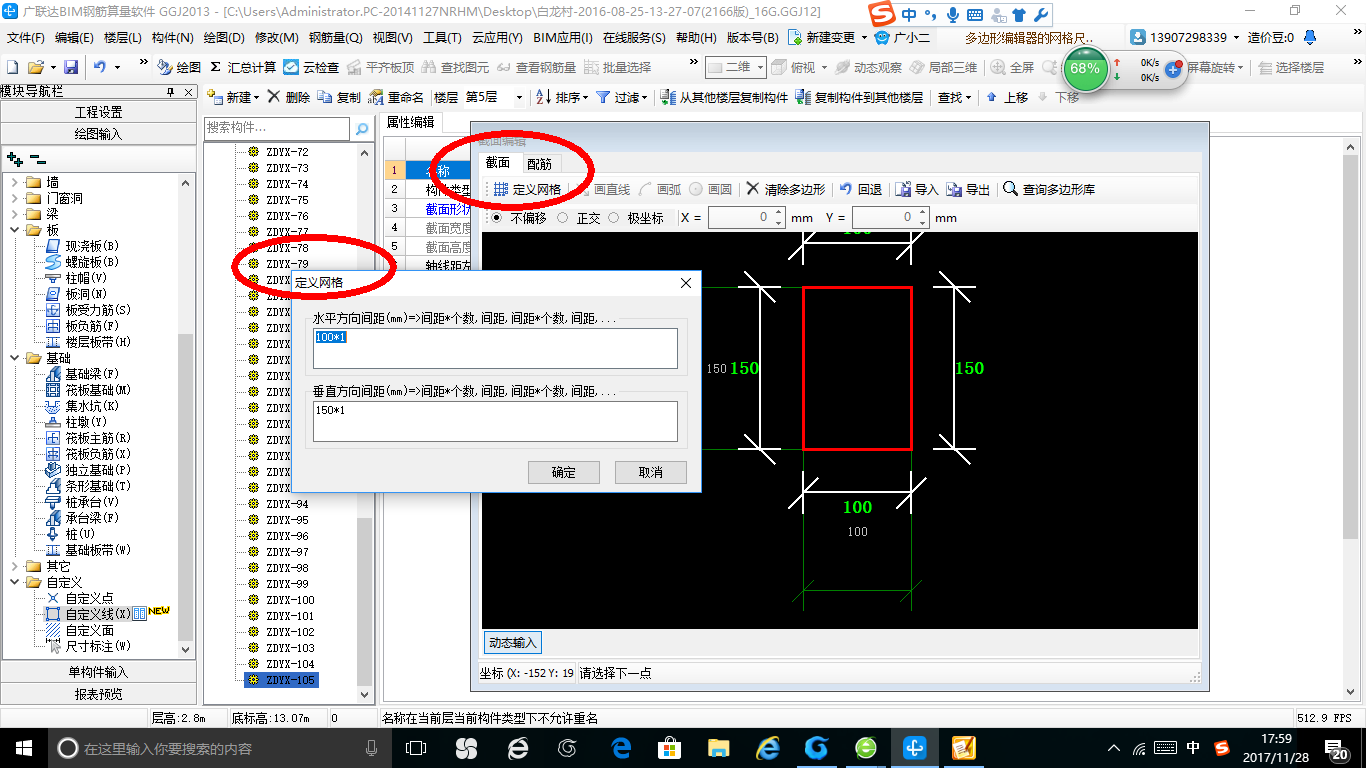Expand 墙 folder in tree
This screenshot has width=1366, height=768.
(14, 182)
